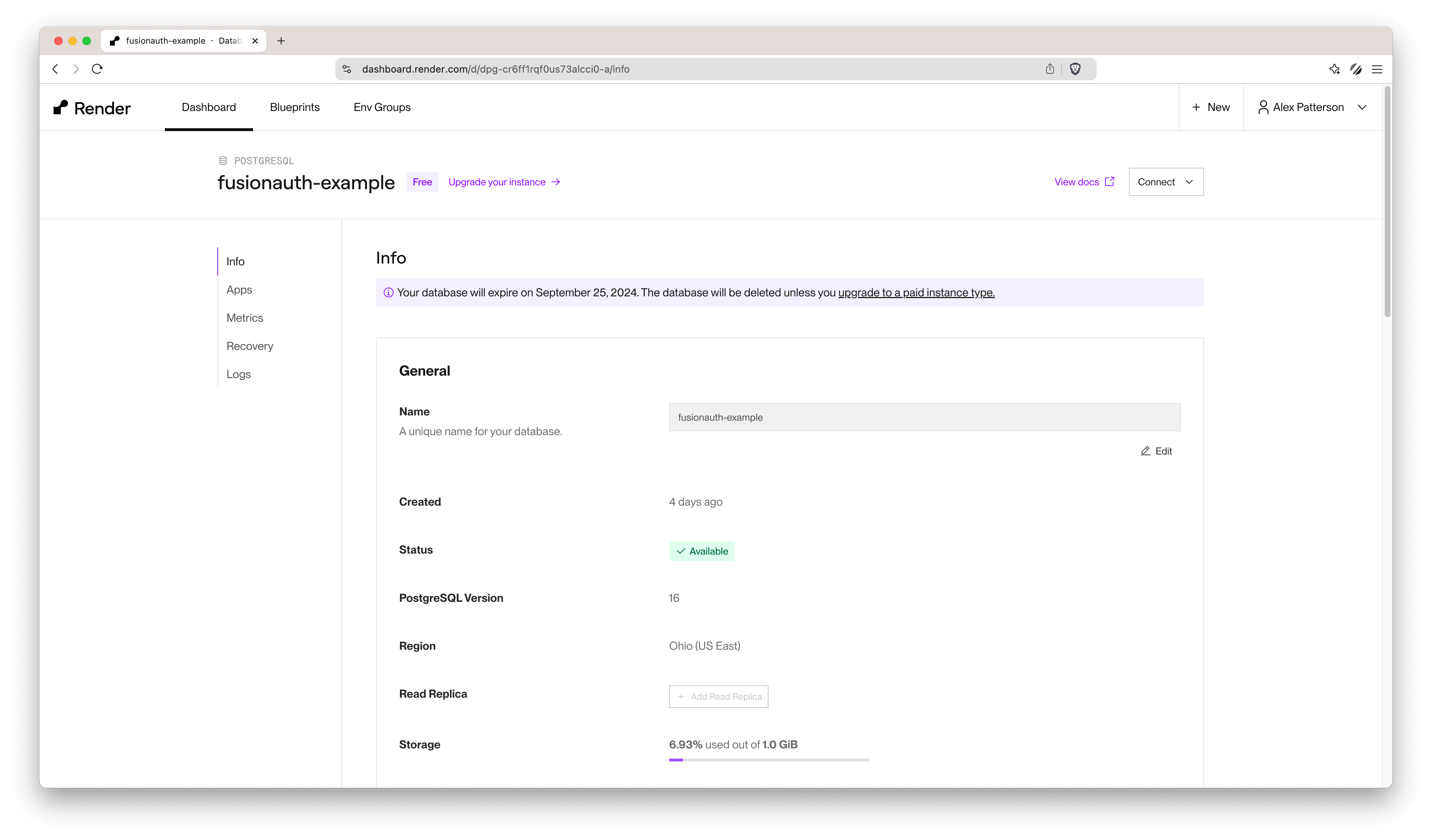Open a new browser tab
Screen dimensions: 1432x840
tap(281, 41)
